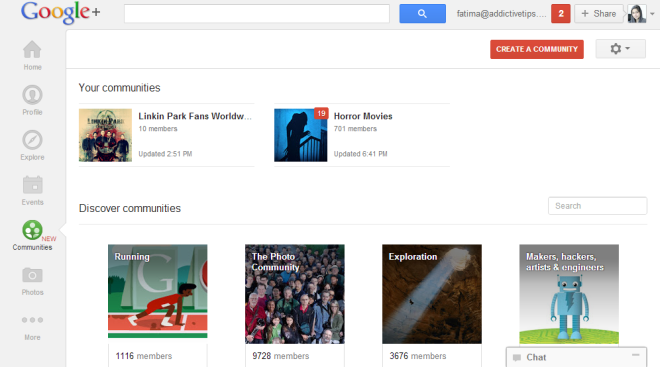Open the Home sidebar icon
The image size is (660, 367).
coord(32,50)
